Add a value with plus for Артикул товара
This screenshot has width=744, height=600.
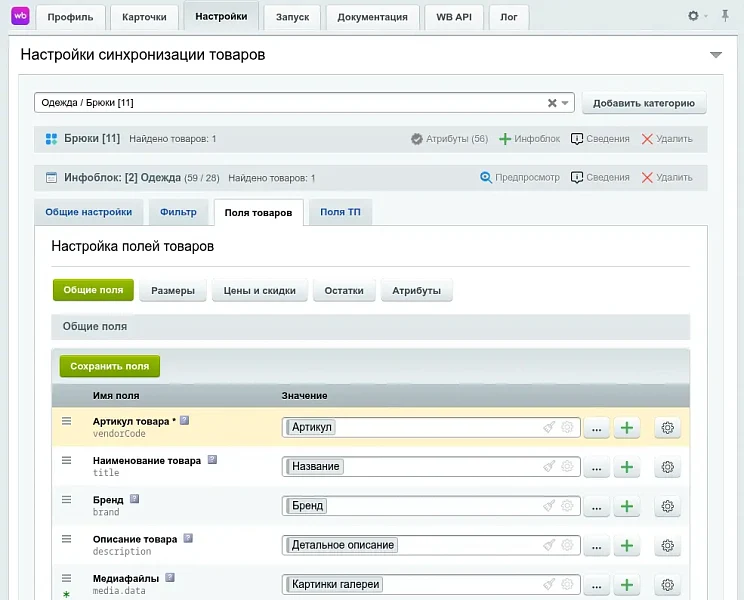[x=627, y=428]
